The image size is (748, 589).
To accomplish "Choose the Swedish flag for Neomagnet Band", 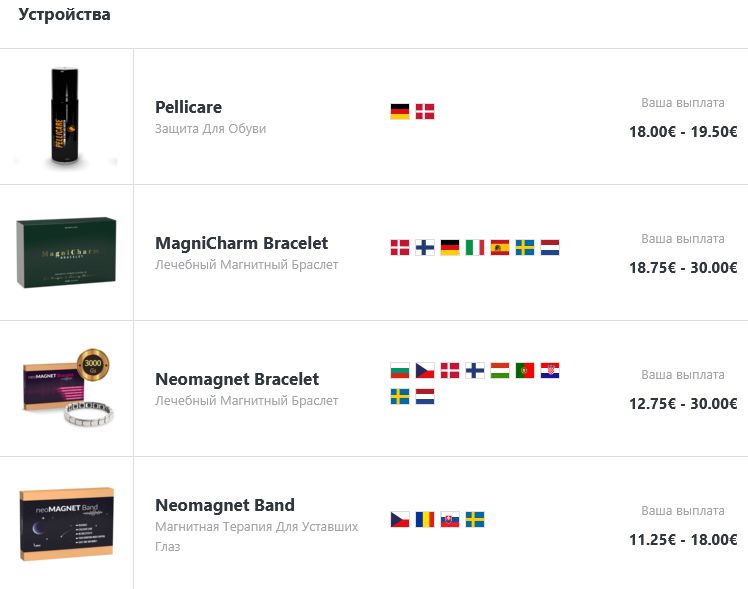I will (x=475, y=520).
